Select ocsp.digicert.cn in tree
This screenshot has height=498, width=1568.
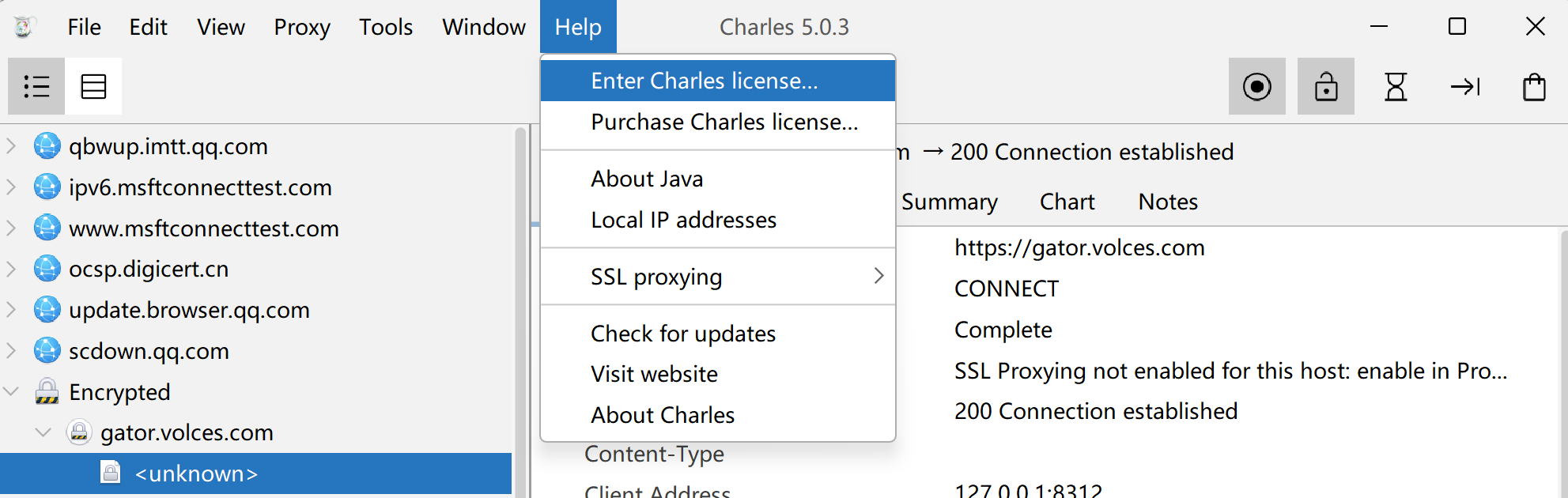(149, 269)
